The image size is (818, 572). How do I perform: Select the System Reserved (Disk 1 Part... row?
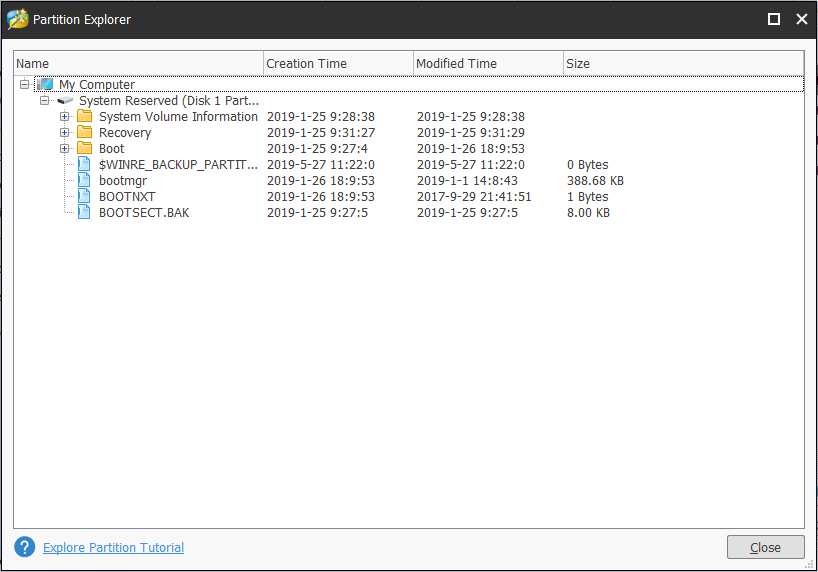pyautogui.click(x=169, y=101)
